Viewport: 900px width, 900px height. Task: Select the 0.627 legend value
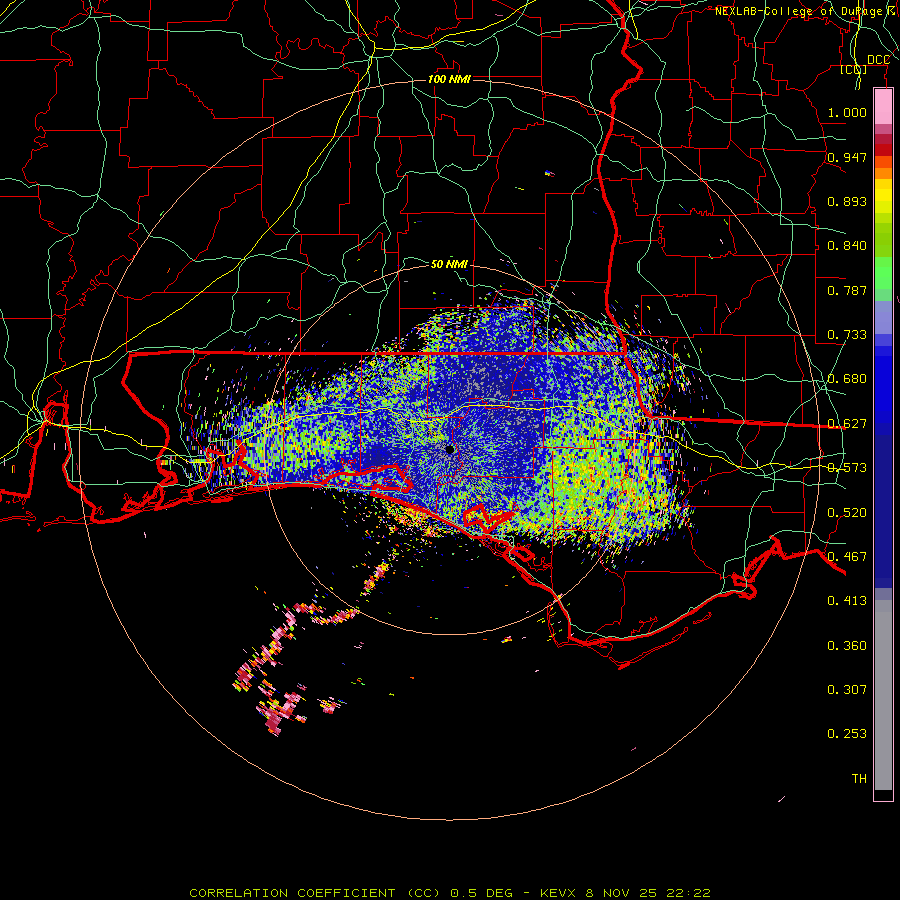847,424
